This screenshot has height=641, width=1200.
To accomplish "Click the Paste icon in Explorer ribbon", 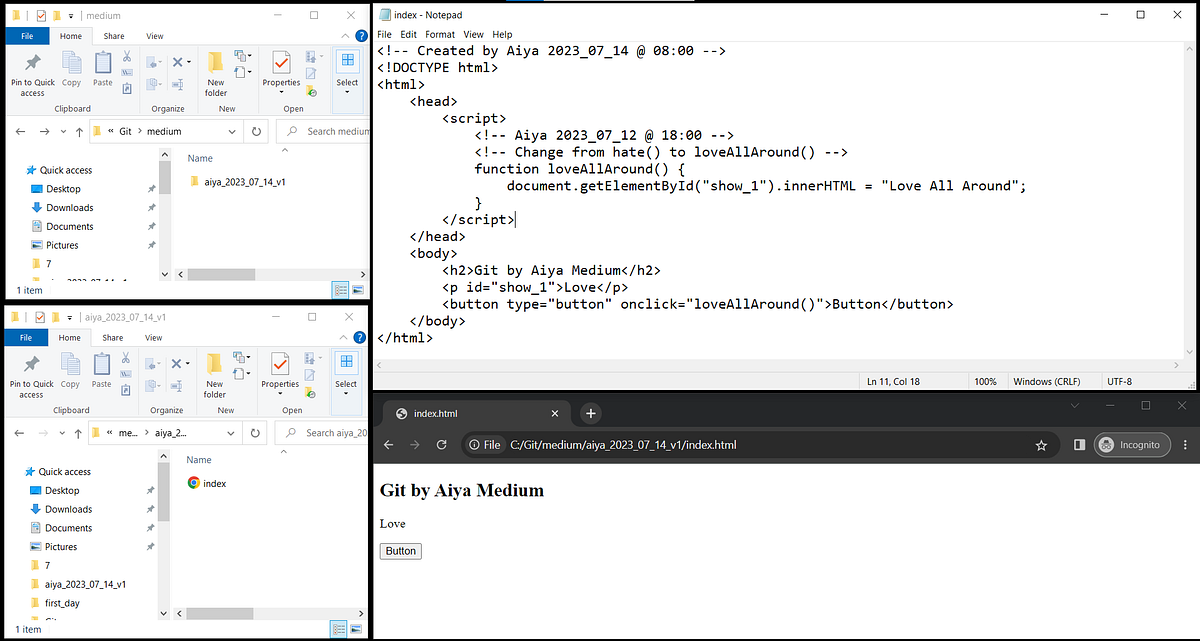I will click(102, 70).
